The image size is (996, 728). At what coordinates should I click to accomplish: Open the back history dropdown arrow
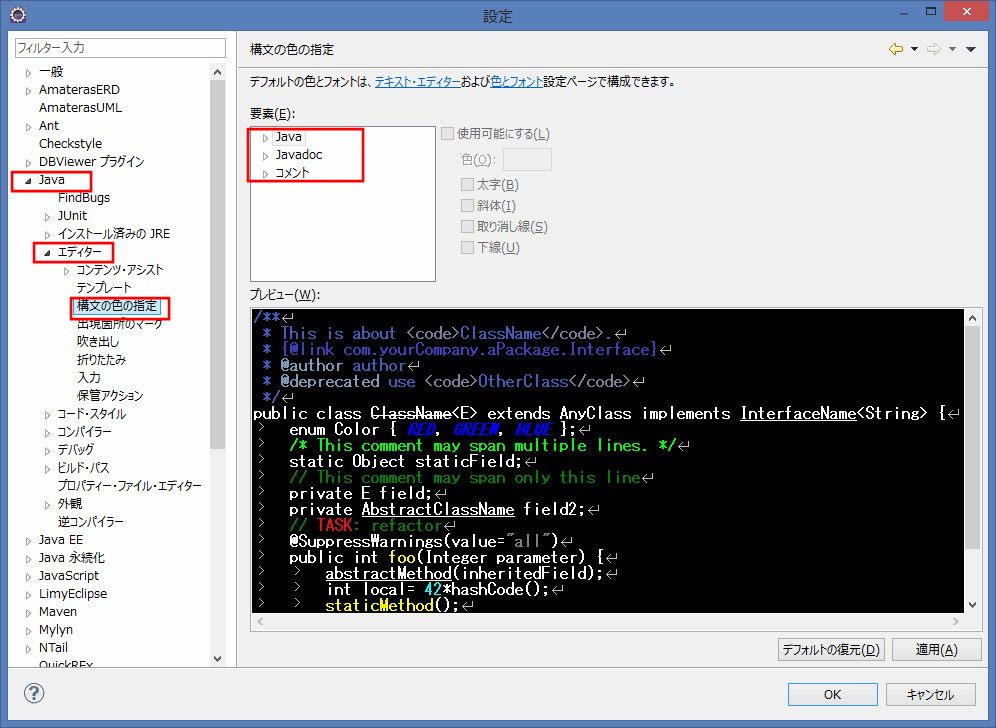[914, 49]
